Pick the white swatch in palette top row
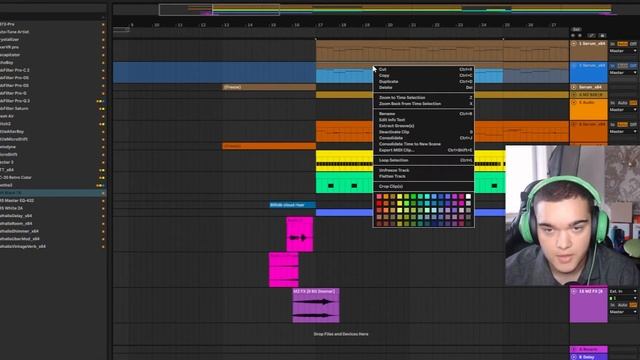 pyautogui.click(x=468, y=197)
